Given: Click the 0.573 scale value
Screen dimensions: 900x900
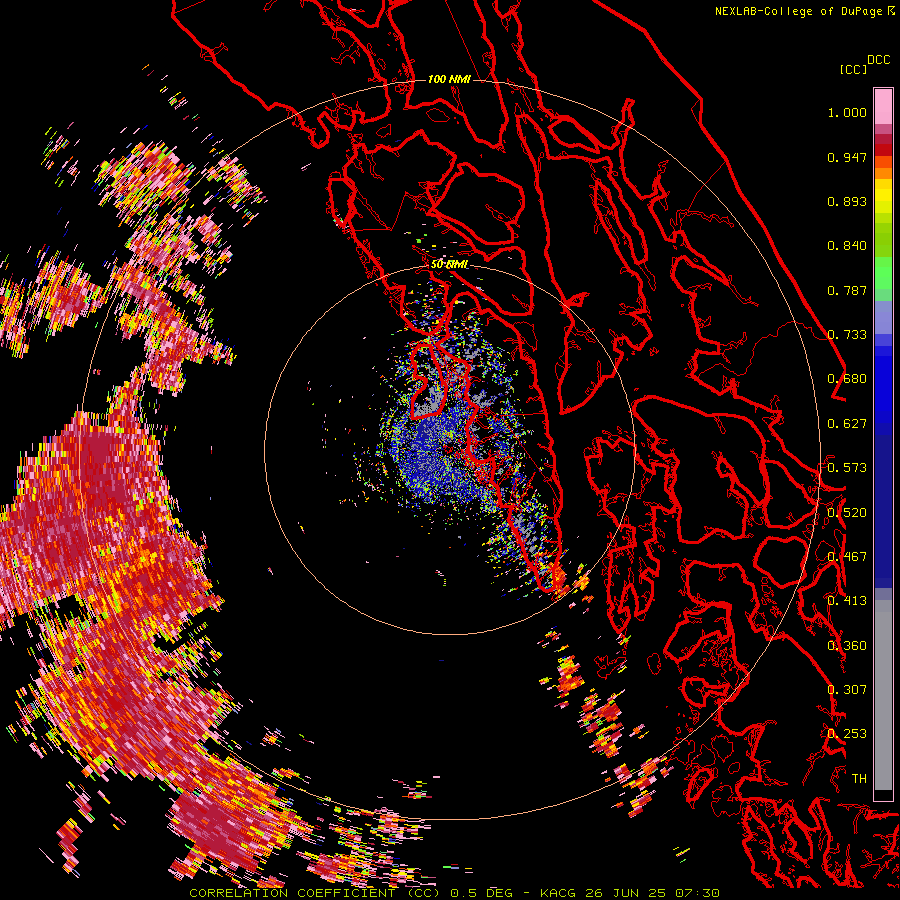Looking at the screenshot, I should [847, 468].
